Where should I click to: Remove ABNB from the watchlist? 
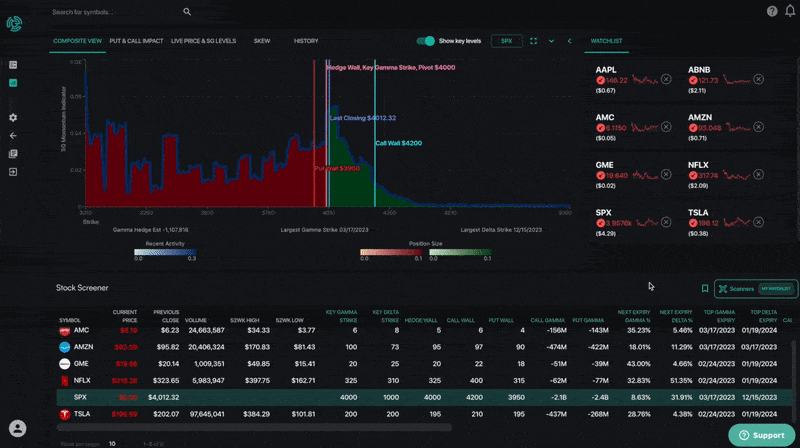759,79
